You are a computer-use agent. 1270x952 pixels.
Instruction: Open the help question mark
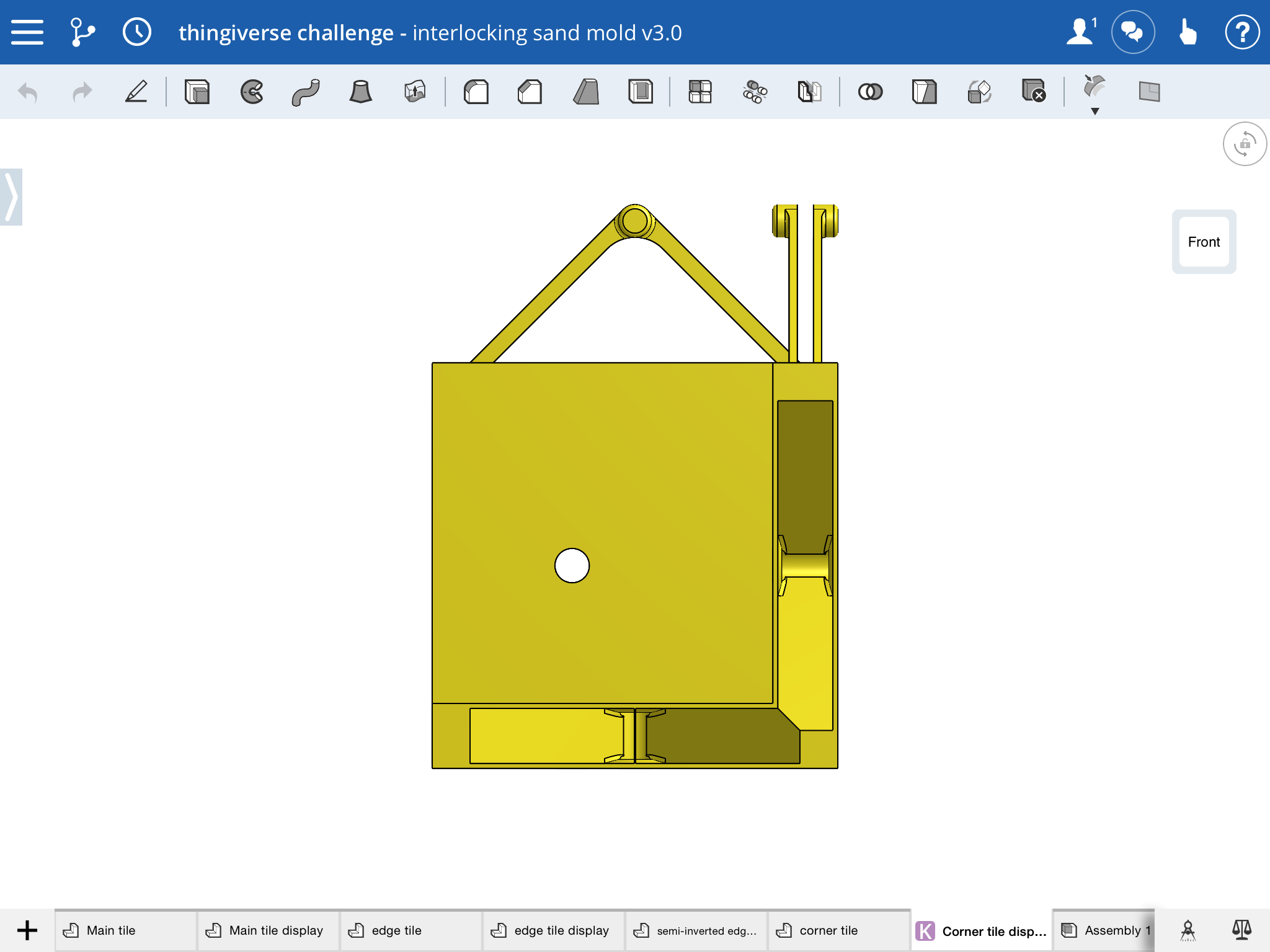coord(1242,32)
